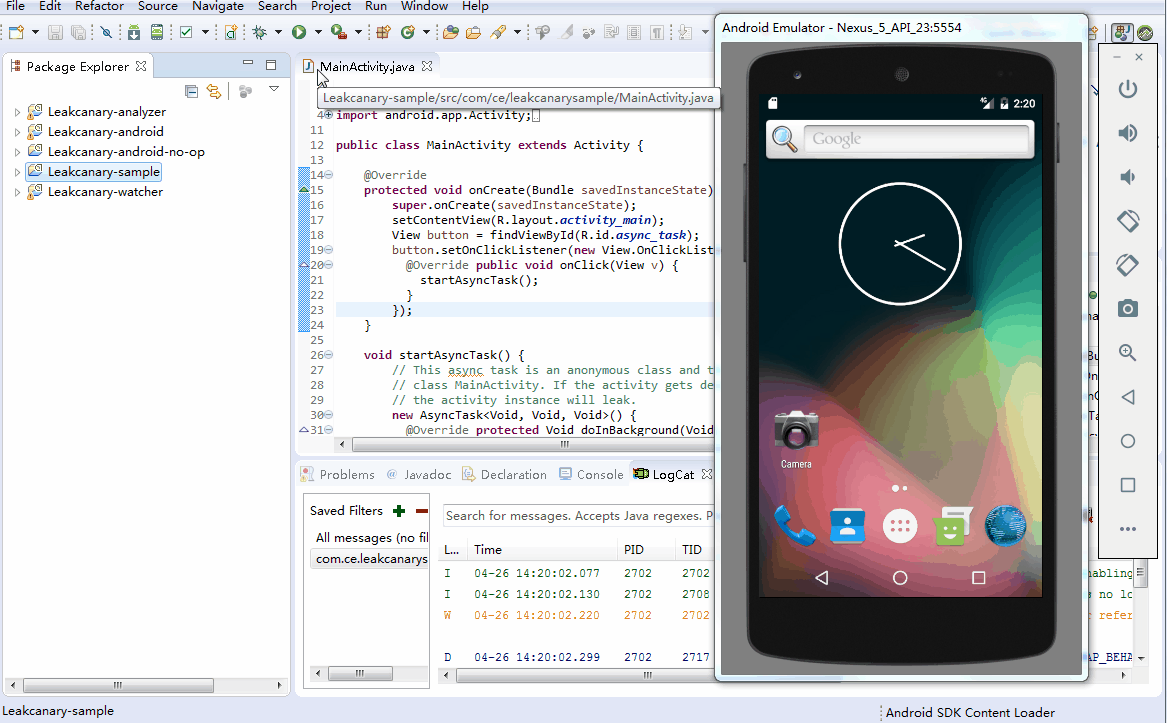Screen dimensions: 1167x723
Task: Switch to the Declaration tab
Action: point(505,474)
